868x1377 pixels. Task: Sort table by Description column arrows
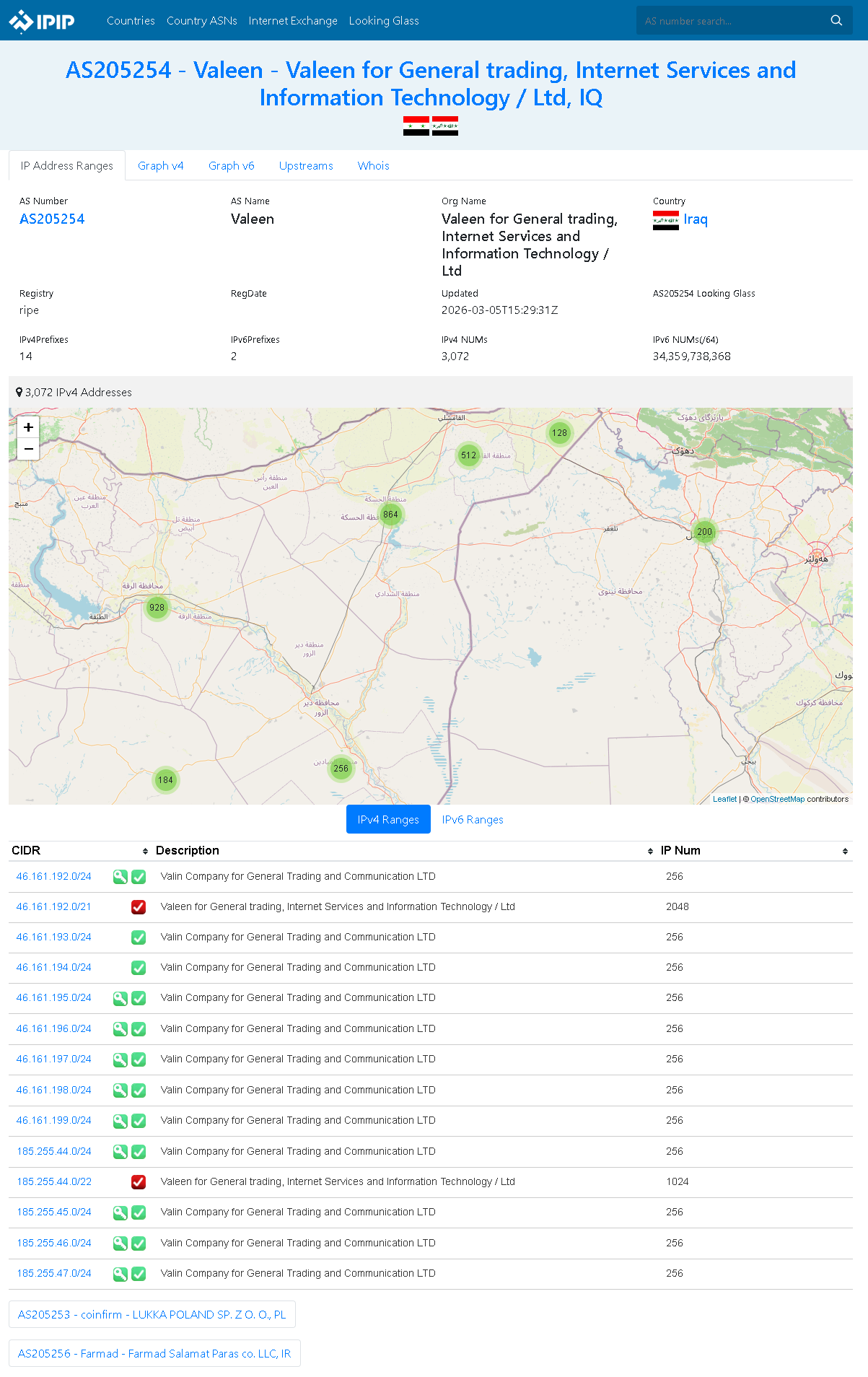(x=650, y=851)
